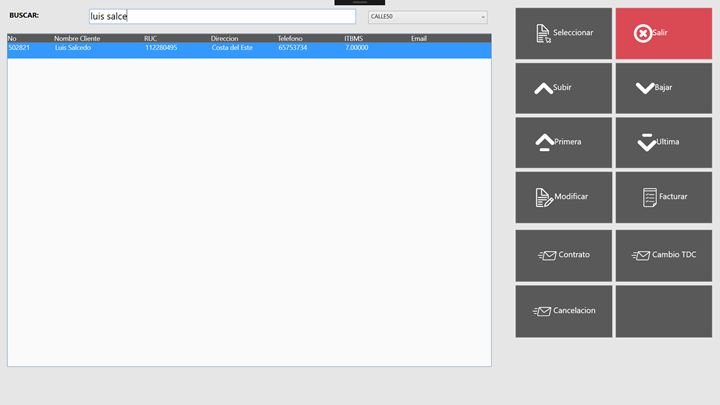Click the Direccion column header
The image size is (720, 405).
pyautogui.click(x=224, y=38)
